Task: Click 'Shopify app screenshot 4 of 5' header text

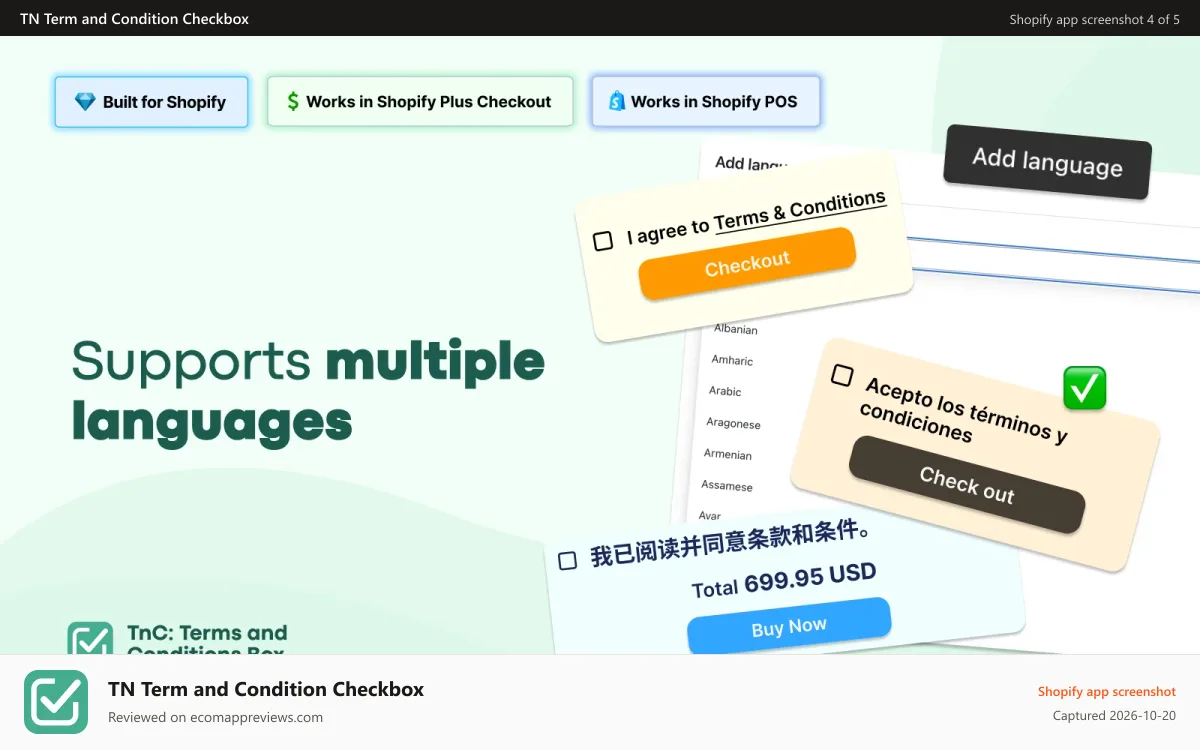Action: click(1094, 19)
